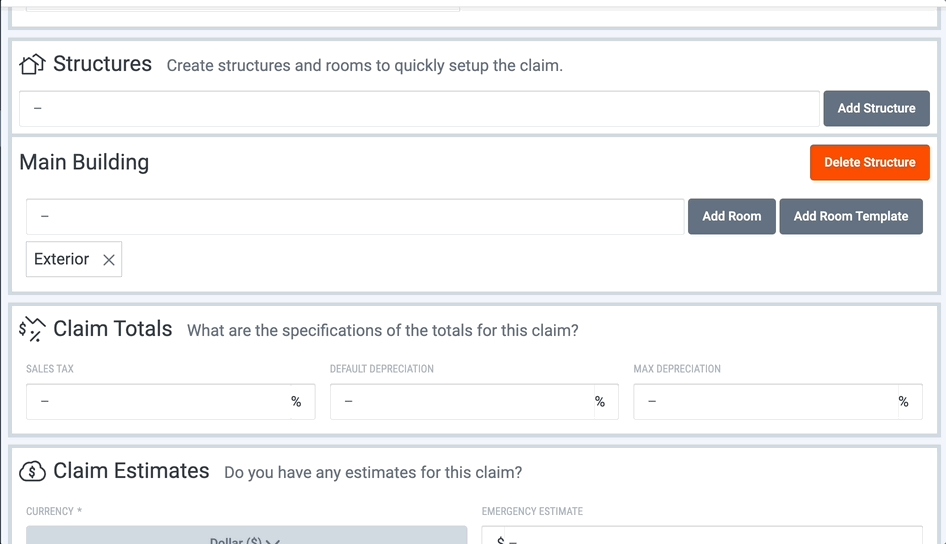Click the Emergency Estimate input field
This screenshot has width=946, height=544.
tap(702, 536)
